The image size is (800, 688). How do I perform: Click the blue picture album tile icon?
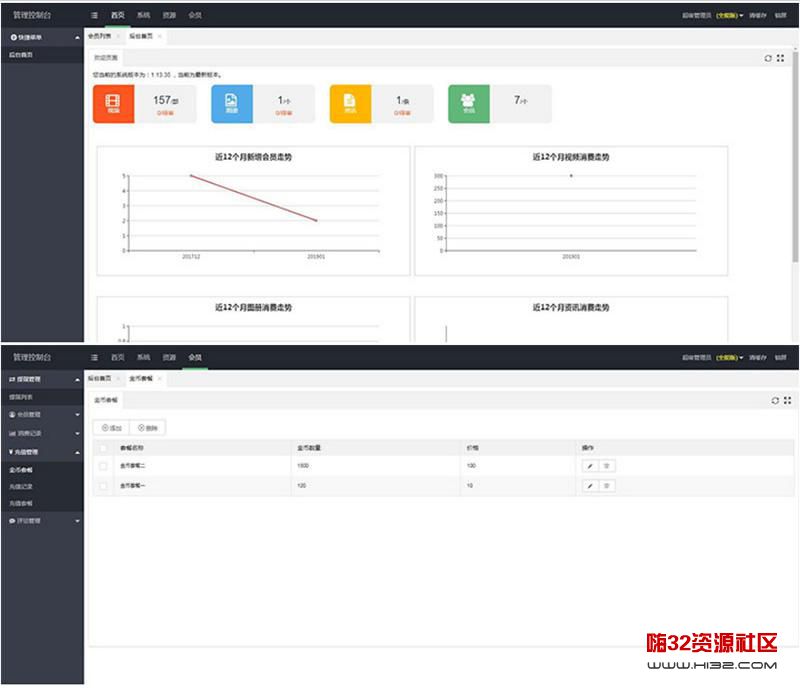231,103
